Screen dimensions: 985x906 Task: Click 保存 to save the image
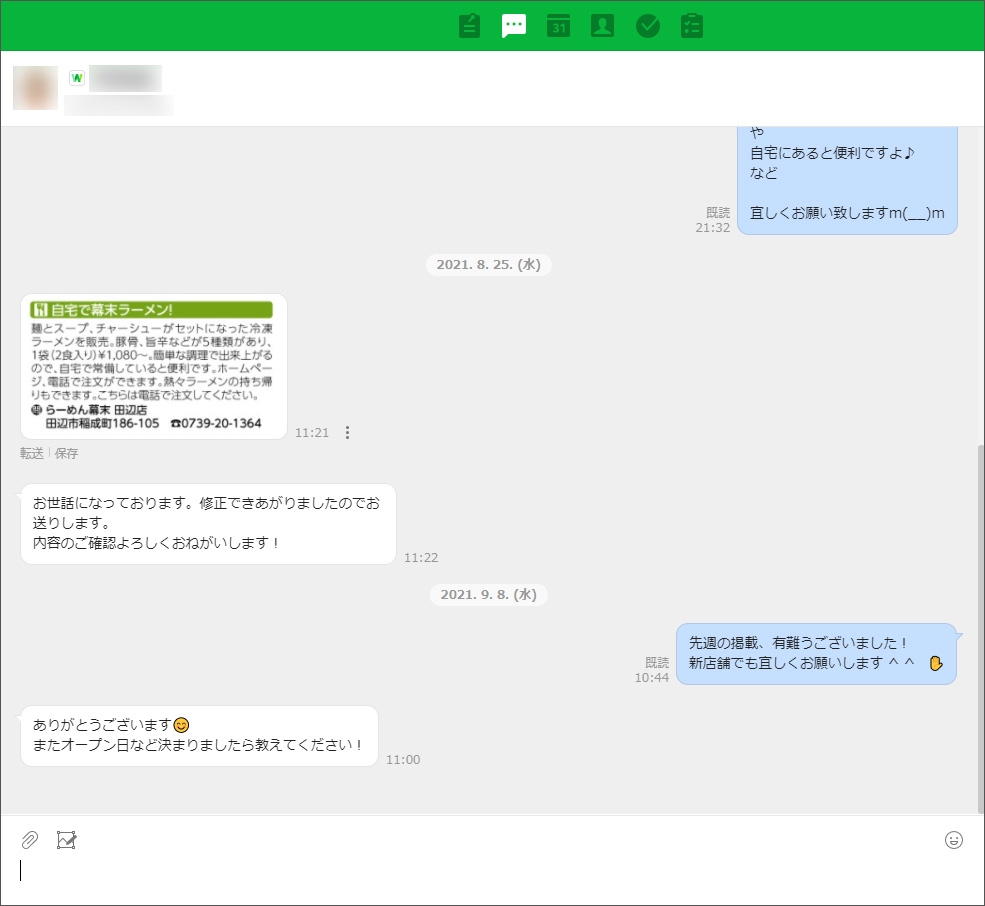(x=66, y=454)
